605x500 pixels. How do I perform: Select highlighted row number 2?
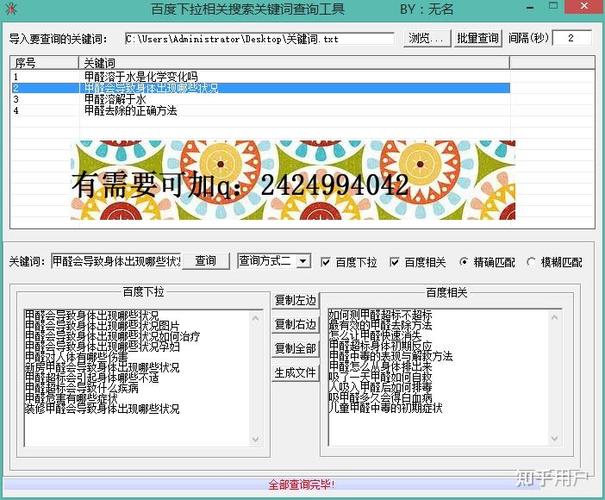[261, 88]
